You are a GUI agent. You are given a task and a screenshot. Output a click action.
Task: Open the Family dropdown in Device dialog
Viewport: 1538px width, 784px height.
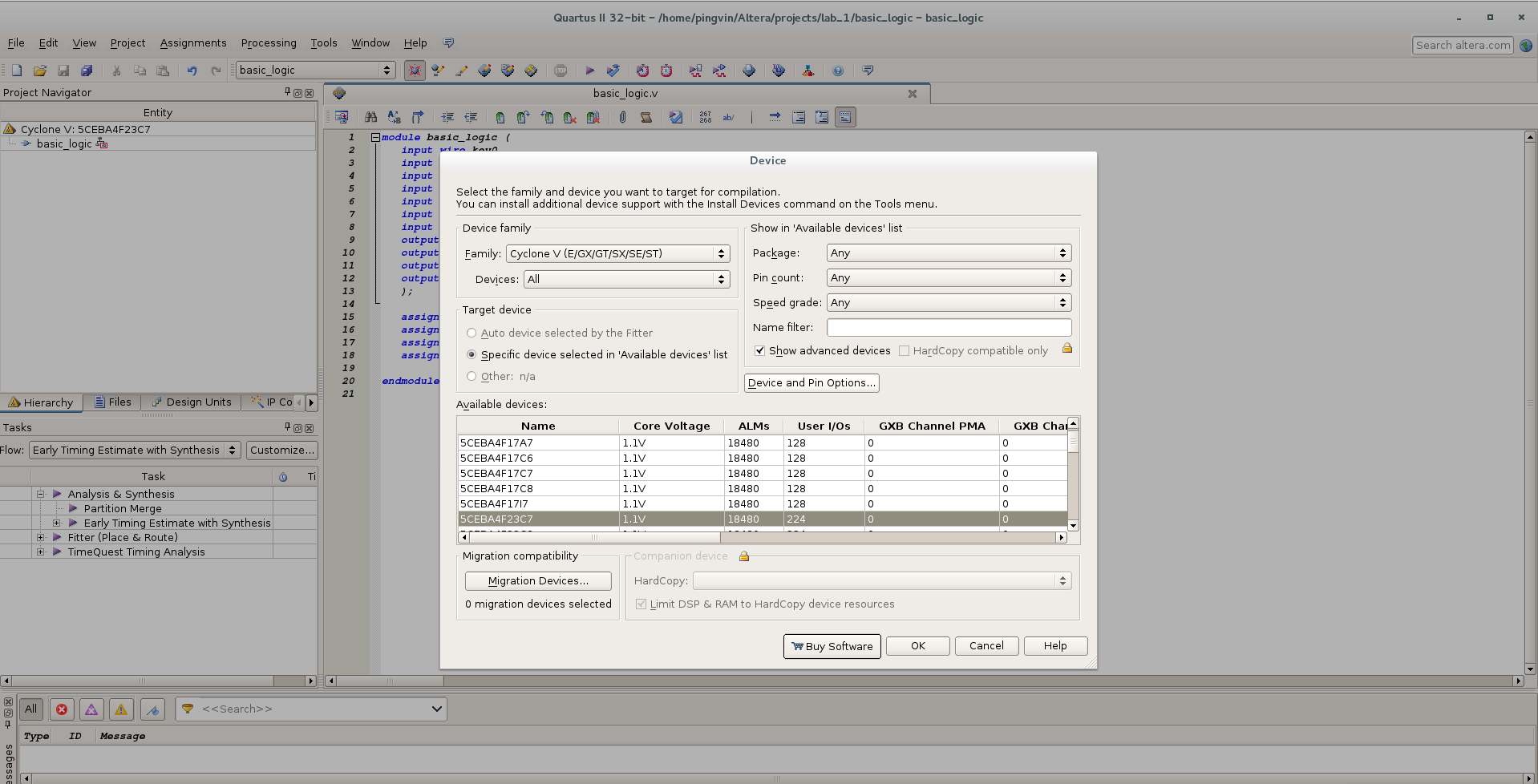point(617,253)
